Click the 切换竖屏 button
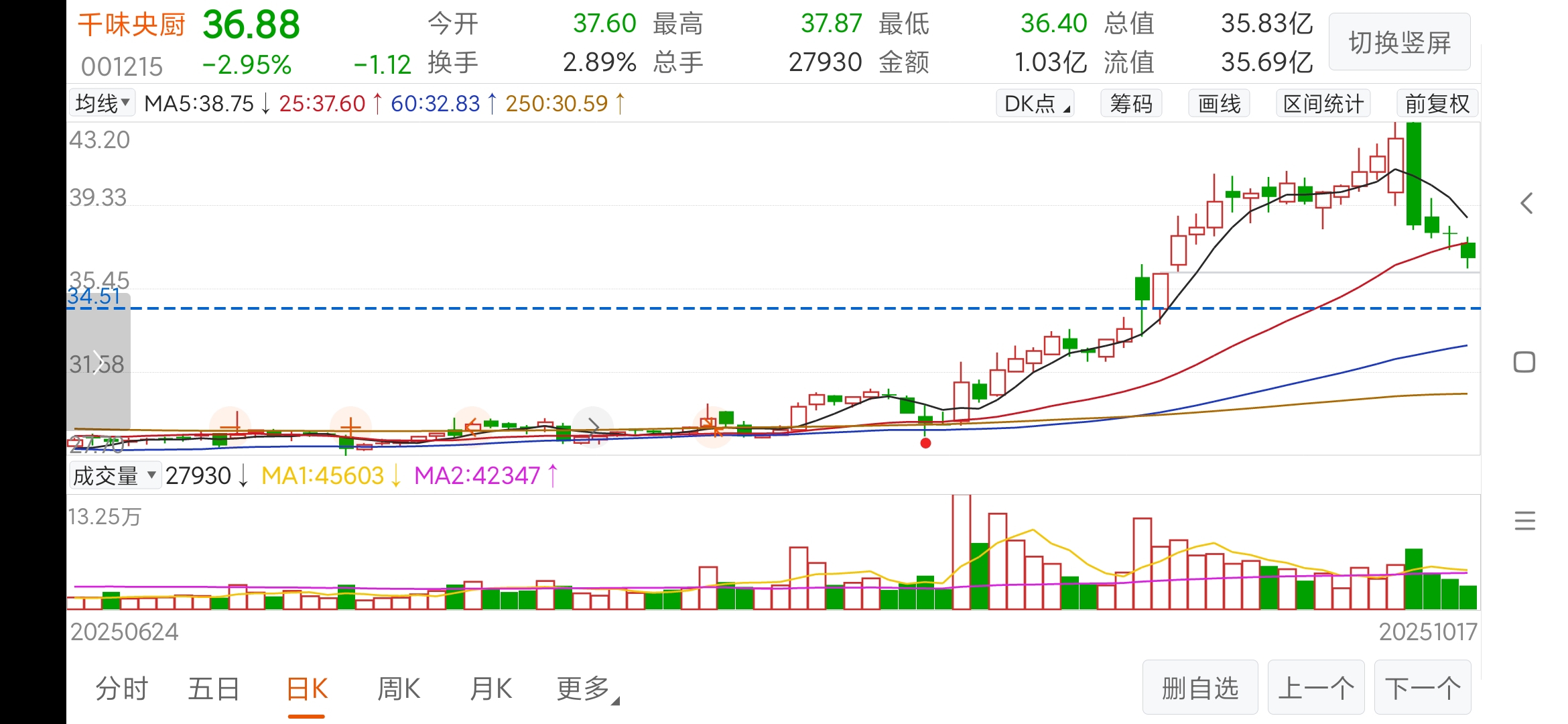The image size is (1568, 724). [x=1399, y=43]
